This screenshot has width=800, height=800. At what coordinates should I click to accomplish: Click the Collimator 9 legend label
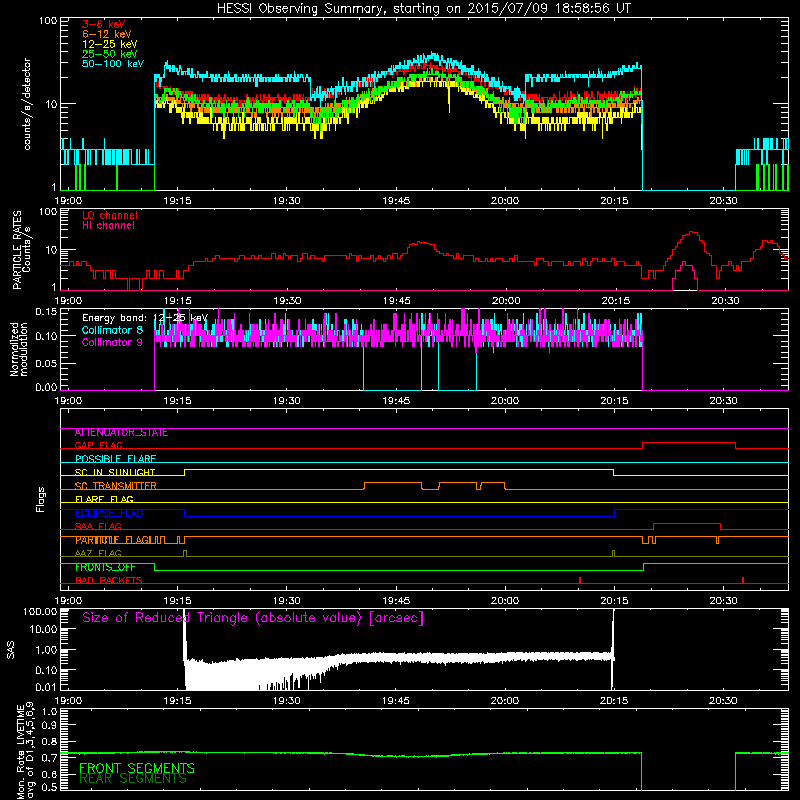112,342
